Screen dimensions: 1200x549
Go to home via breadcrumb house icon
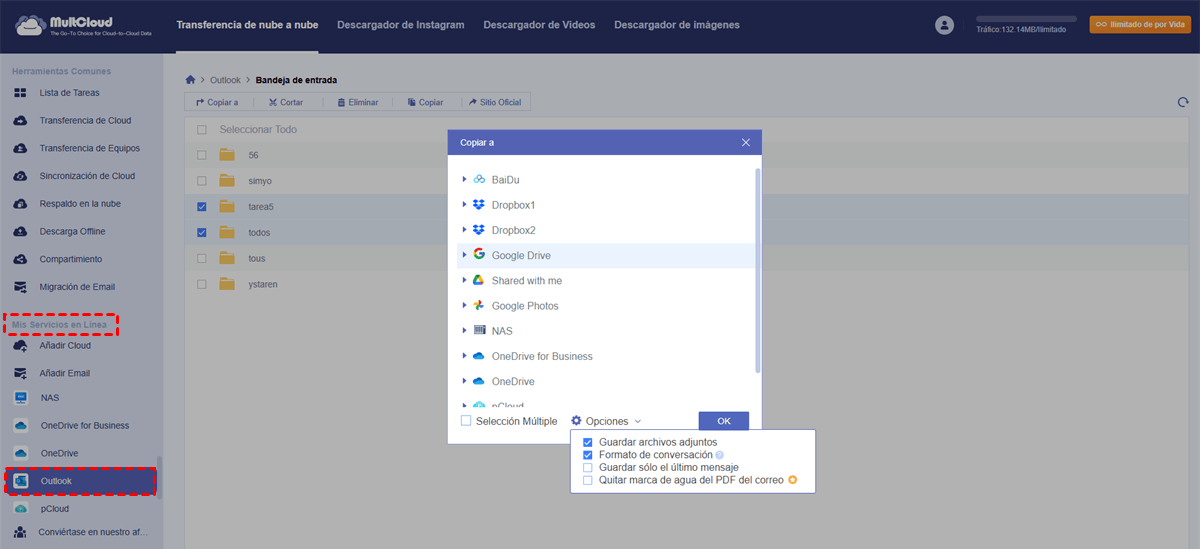click(x=191, y=79)
